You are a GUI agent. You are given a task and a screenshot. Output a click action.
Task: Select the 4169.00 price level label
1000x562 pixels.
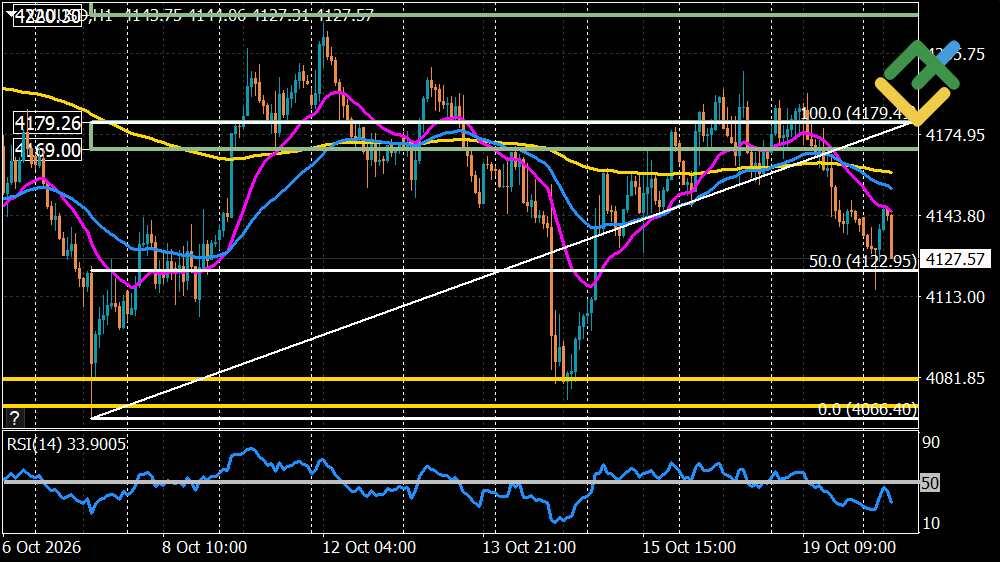pos(48,150)
